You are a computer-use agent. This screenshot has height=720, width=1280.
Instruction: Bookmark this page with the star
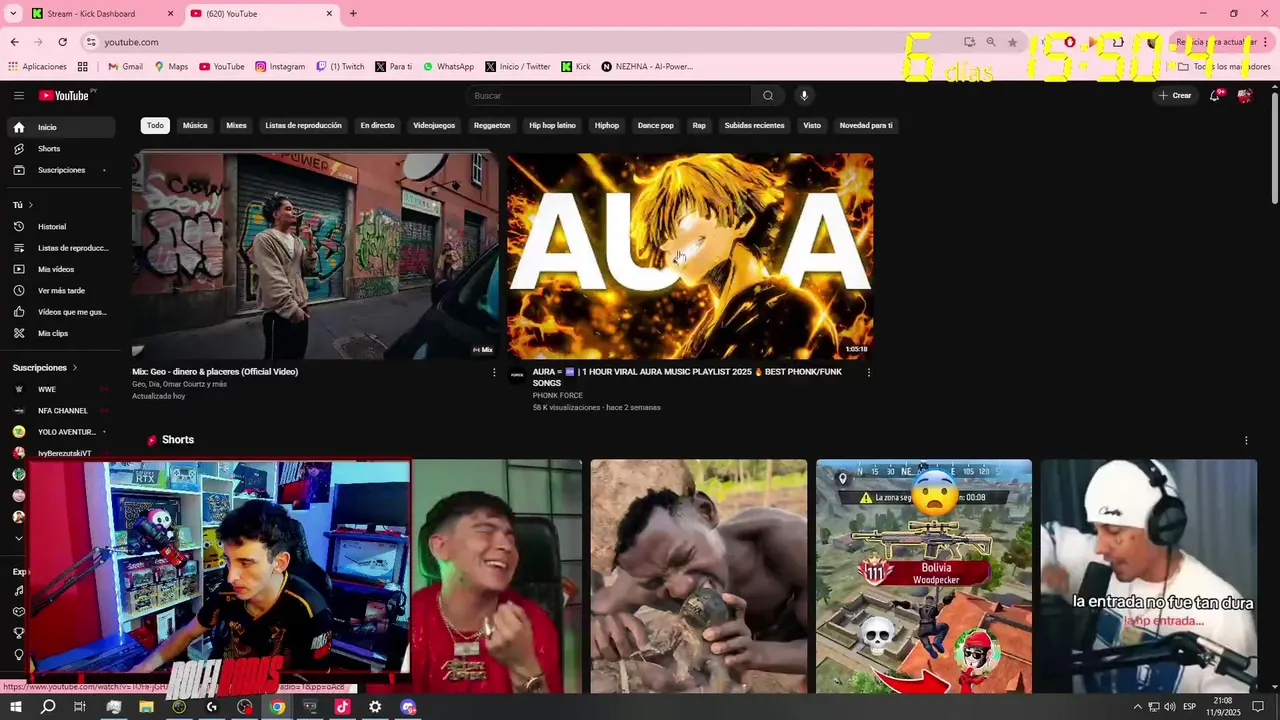[x=1012, y=42]
